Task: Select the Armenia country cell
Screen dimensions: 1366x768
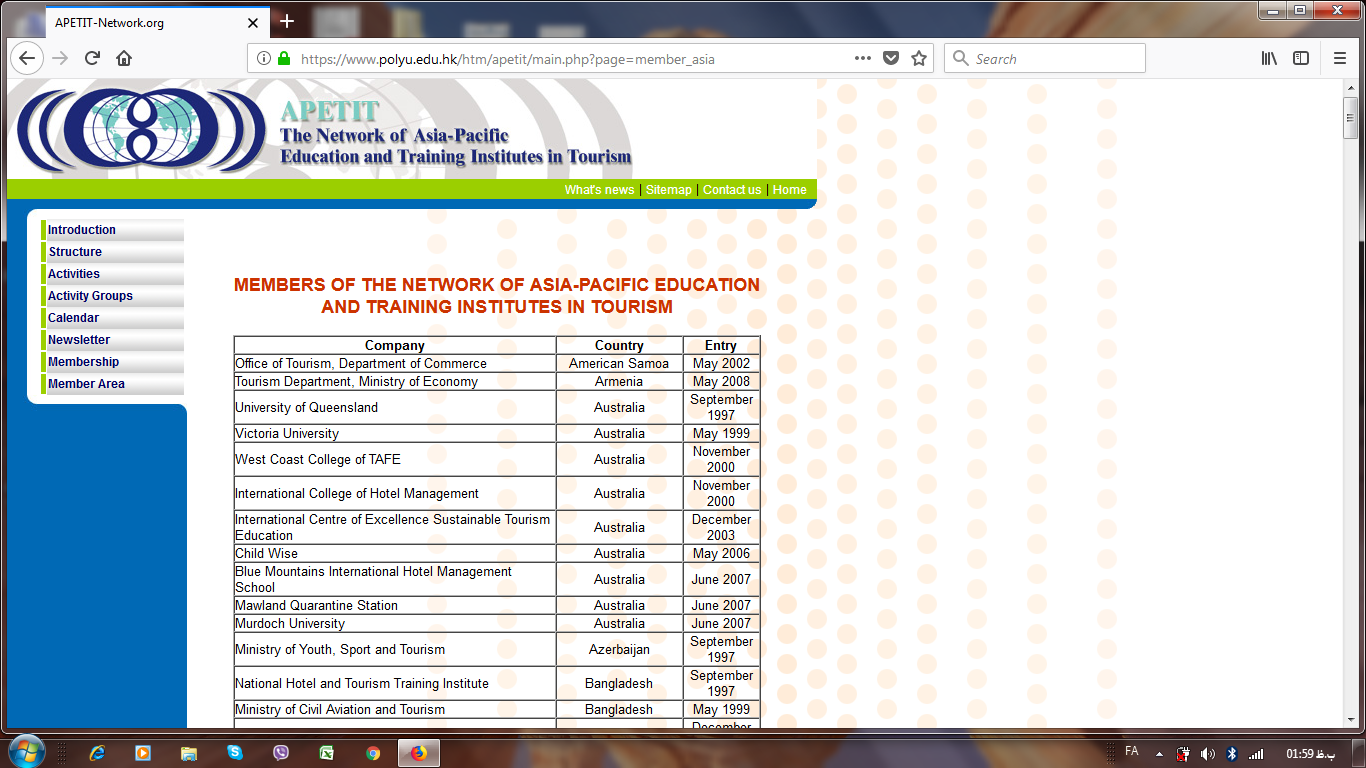Action: pos(619,382)
